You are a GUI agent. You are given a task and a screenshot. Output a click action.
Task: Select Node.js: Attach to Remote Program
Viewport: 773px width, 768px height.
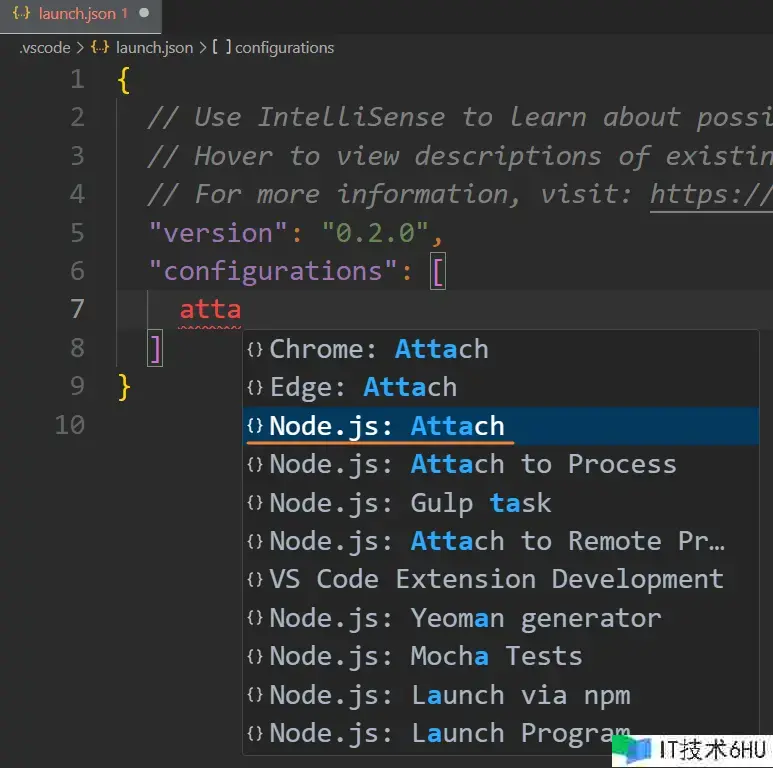pyautogui.click(x=497, y=541)
